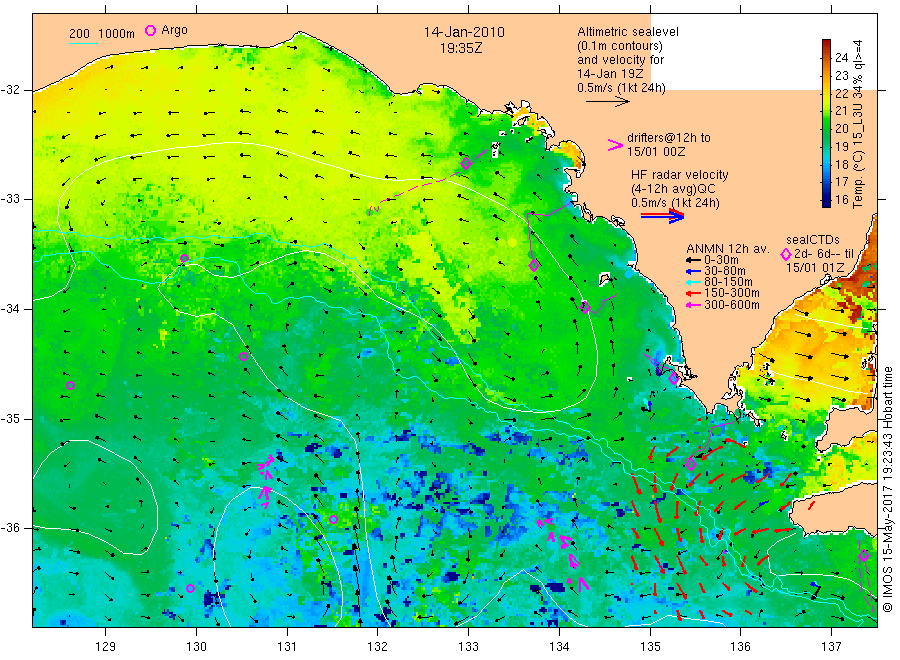Click the 'drifters@12h to' label
Screen dimensions: 900x660
coord(669,138)
